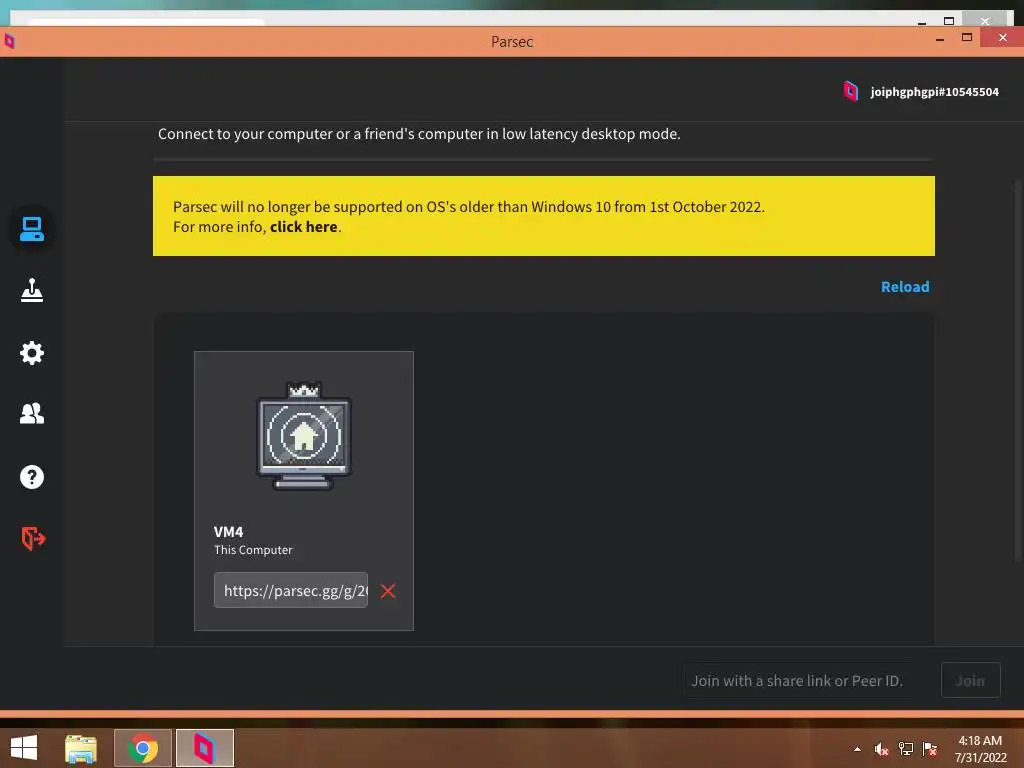Screen dimensions: 1024x768
Task: Show hidden system tray icons
Action: click(x=857, y=749)
